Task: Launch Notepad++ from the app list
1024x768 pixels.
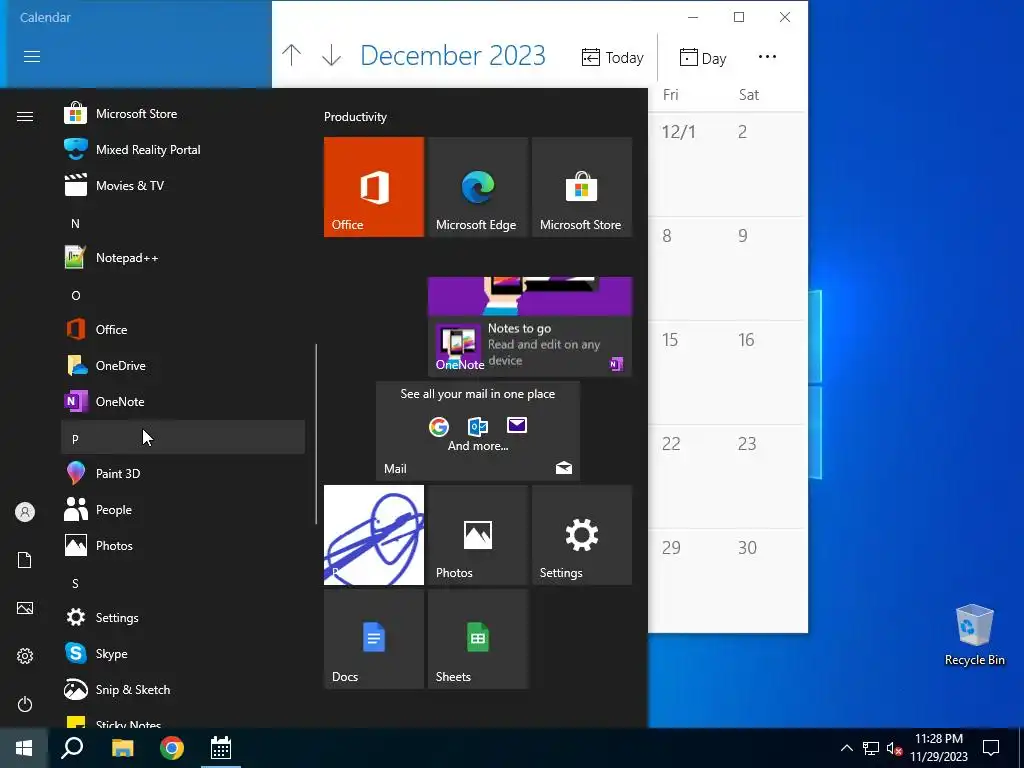Action: pyautogui.click(x=183, y=258)
